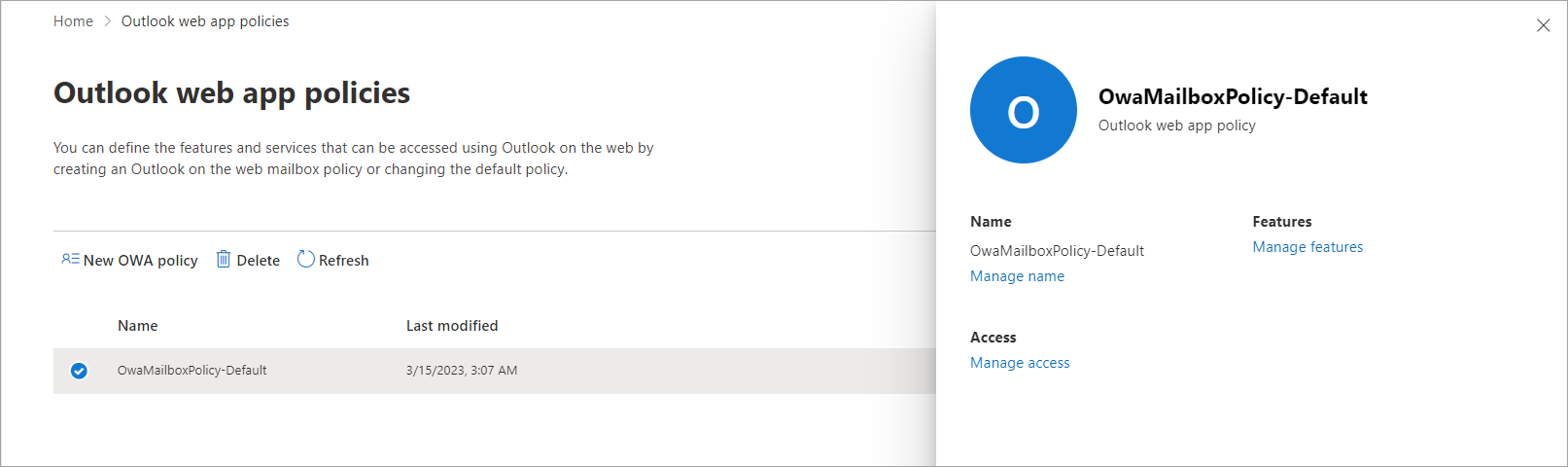1568x467 pixels.
Task: Click the New OWA policy label
Action: point(140,261)
